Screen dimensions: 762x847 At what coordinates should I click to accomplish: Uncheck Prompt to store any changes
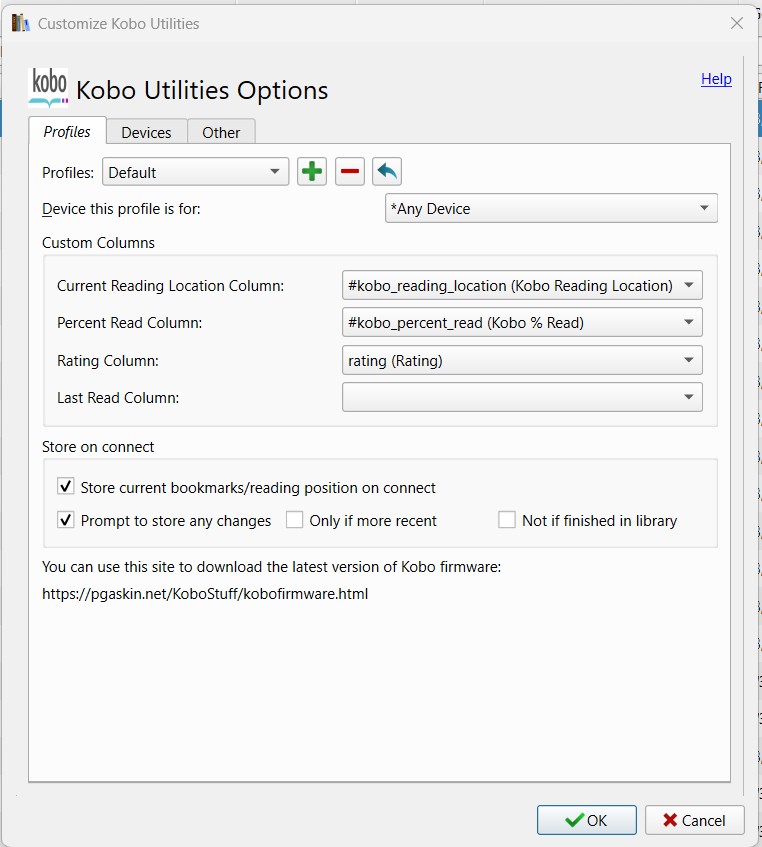(x=66, y=520)
